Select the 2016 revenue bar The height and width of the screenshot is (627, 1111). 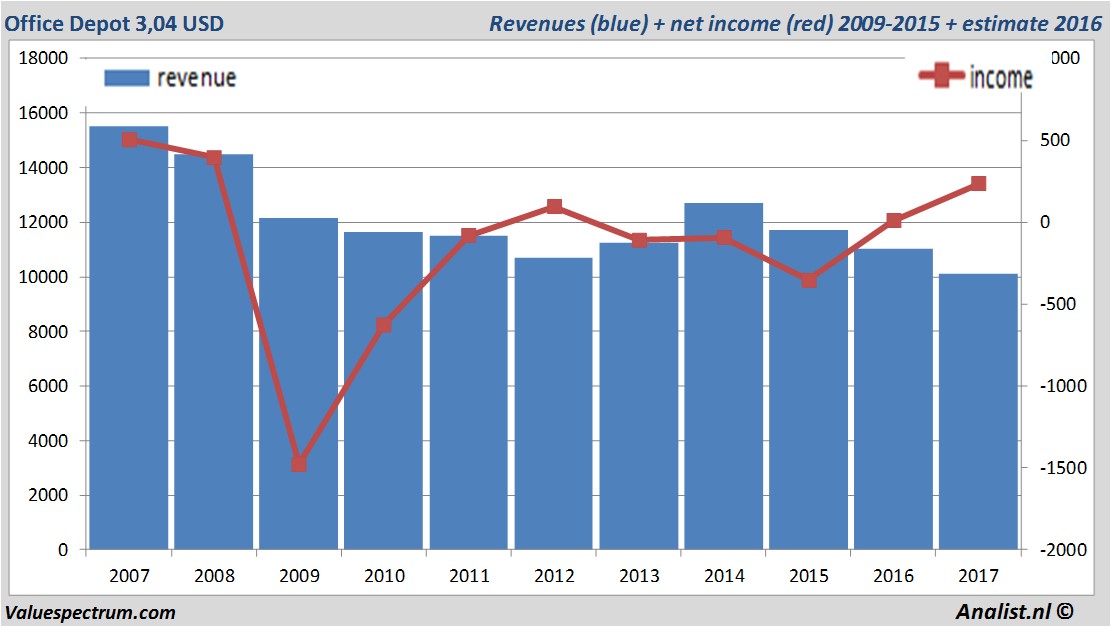pos(893,399)
